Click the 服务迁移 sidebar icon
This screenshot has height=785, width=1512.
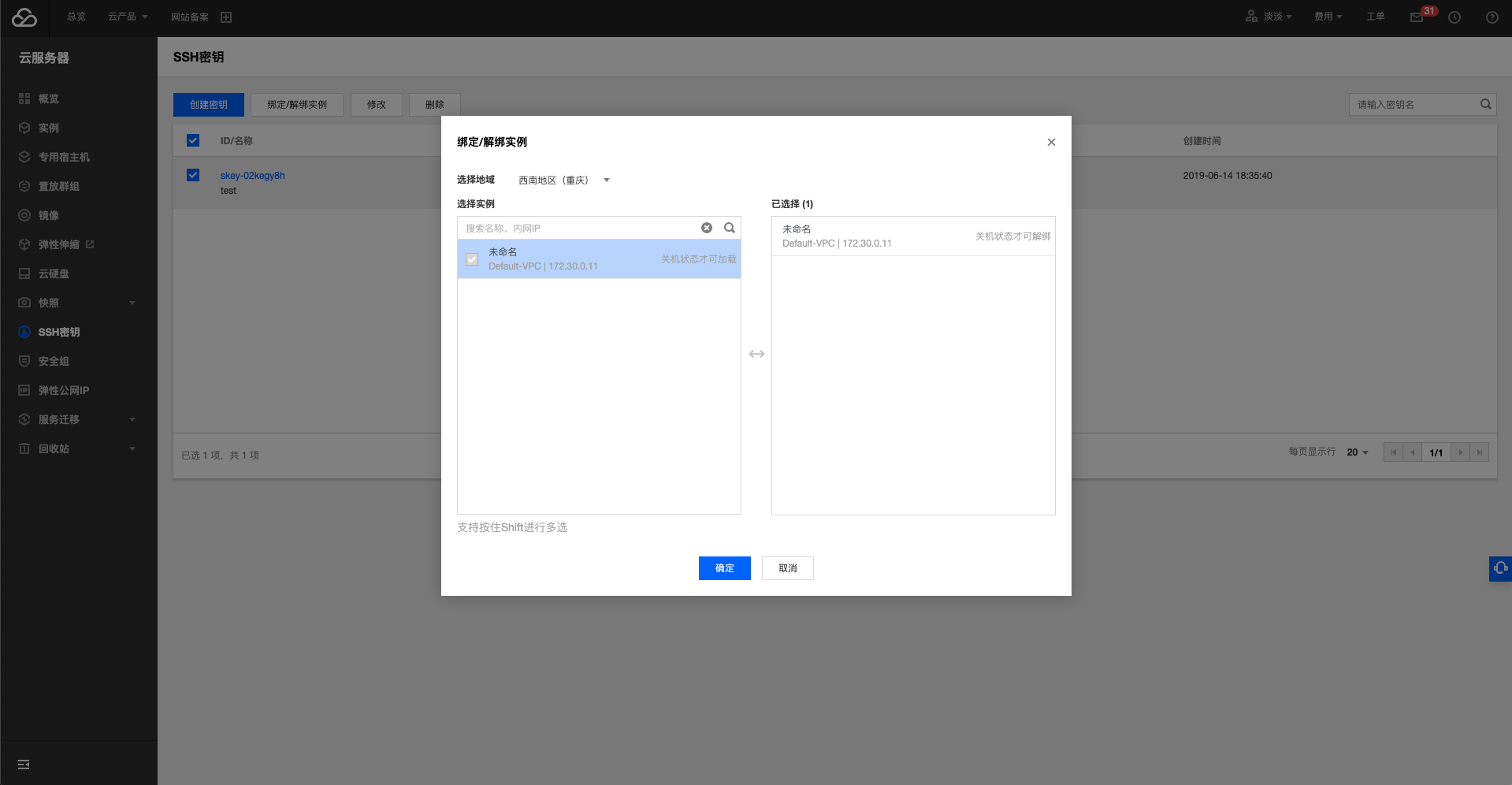pyautogui.click(x=24, y=419)
